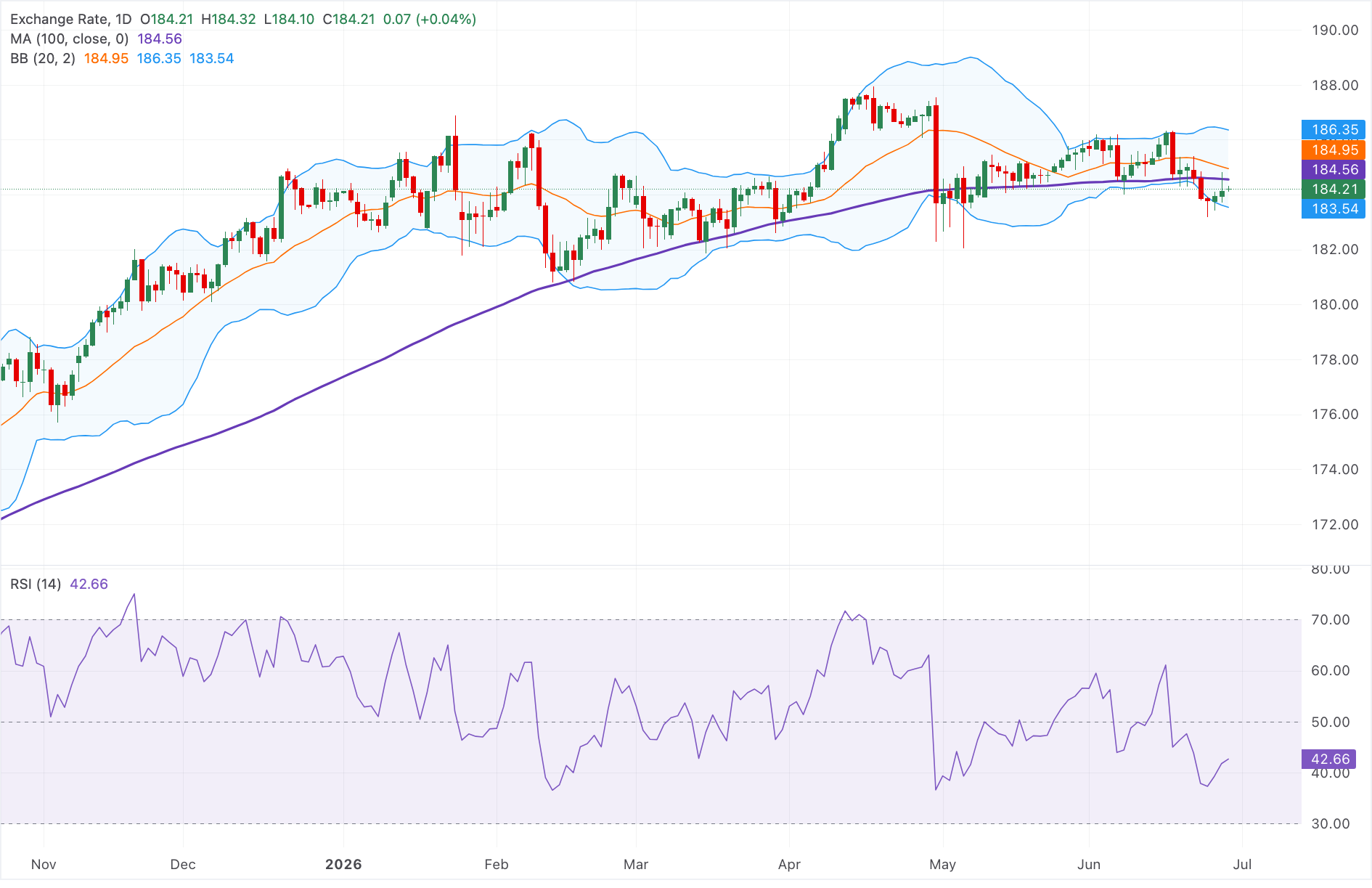Click the 174.00 price axis label
1372x888 pixels.
click(1335, 470)
